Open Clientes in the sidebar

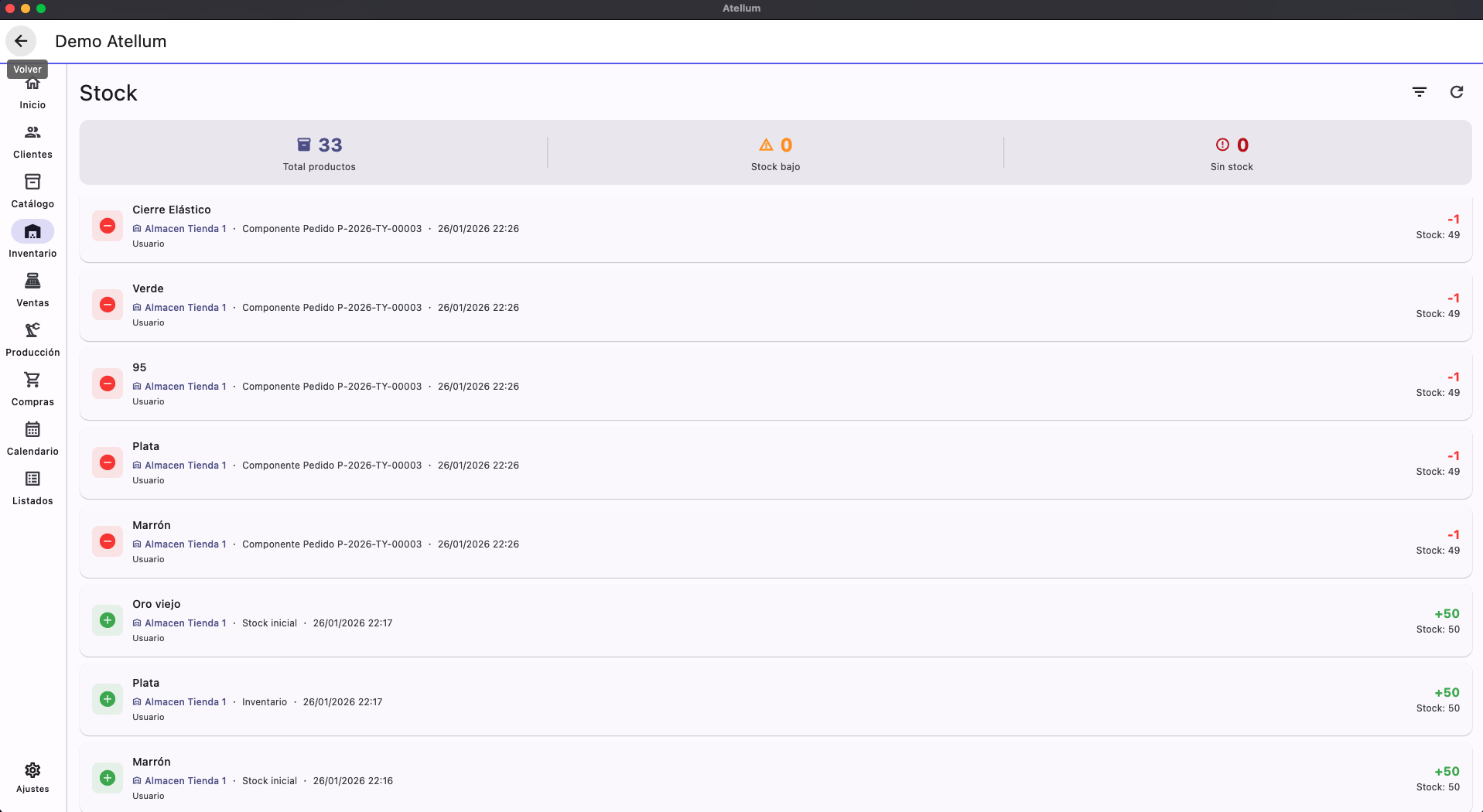[x=32, y=142]
